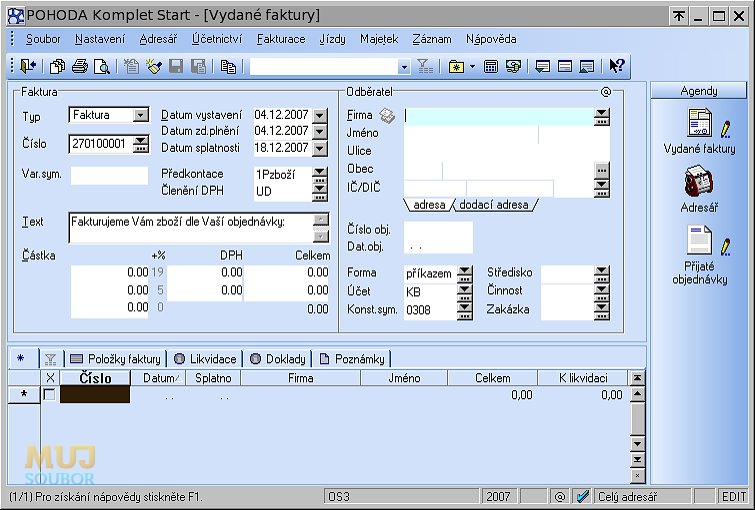
Task: Click the Zakázka list selector
Action: (x=601, y=310)
